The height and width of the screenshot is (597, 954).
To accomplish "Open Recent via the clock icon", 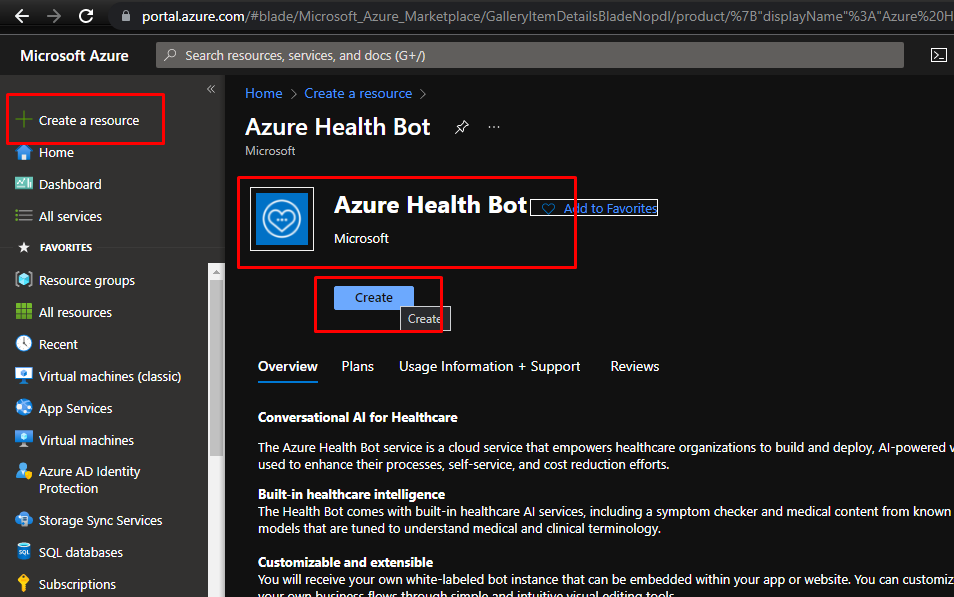I will (24, 344).
